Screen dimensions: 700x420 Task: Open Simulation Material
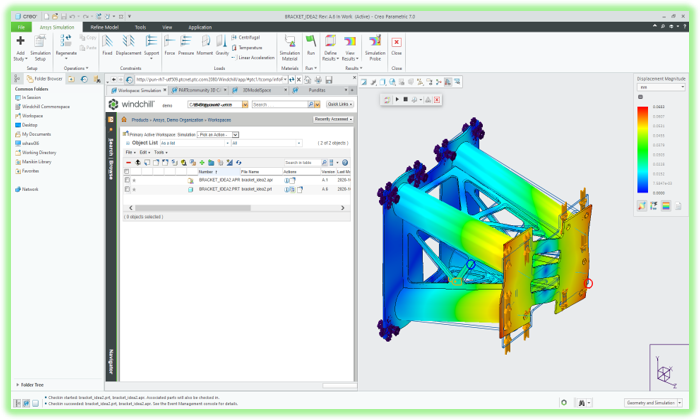290,48
